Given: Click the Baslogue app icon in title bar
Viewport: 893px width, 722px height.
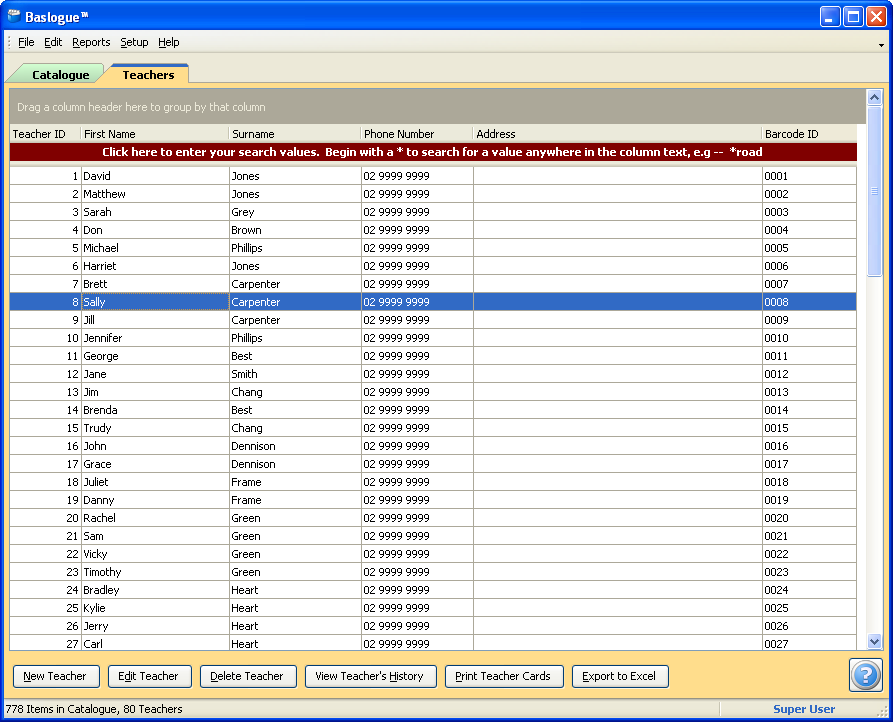Looking at the screenshot, I should pyautogui.click(x=14, y=16).
